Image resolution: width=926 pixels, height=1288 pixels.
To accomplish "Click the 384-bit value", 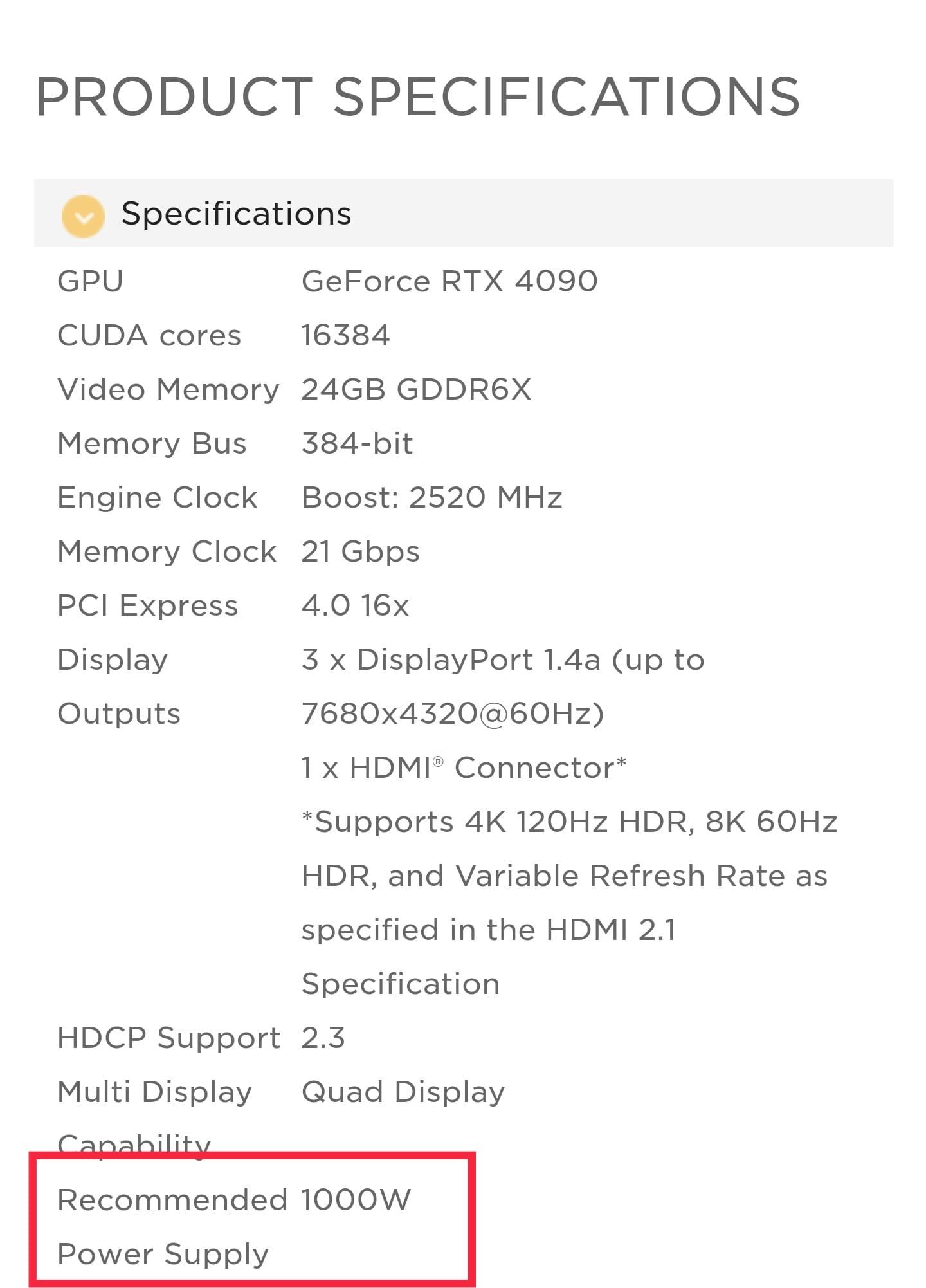I will 357,443.
